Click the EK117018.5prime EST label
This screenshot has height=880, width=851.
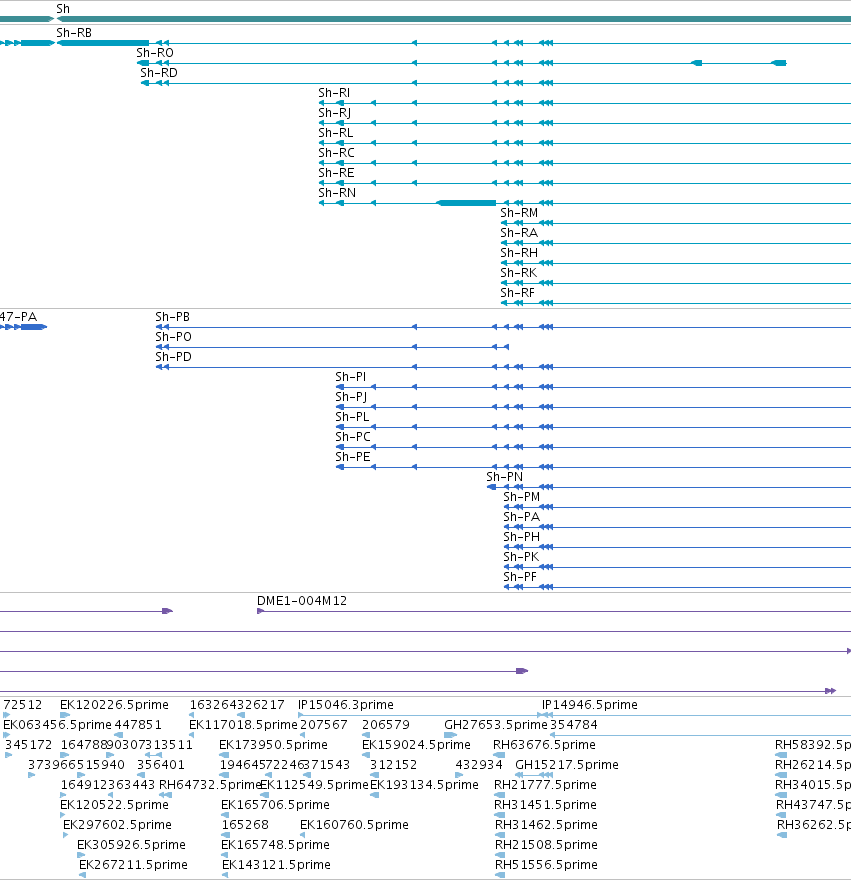pos(243,725)
